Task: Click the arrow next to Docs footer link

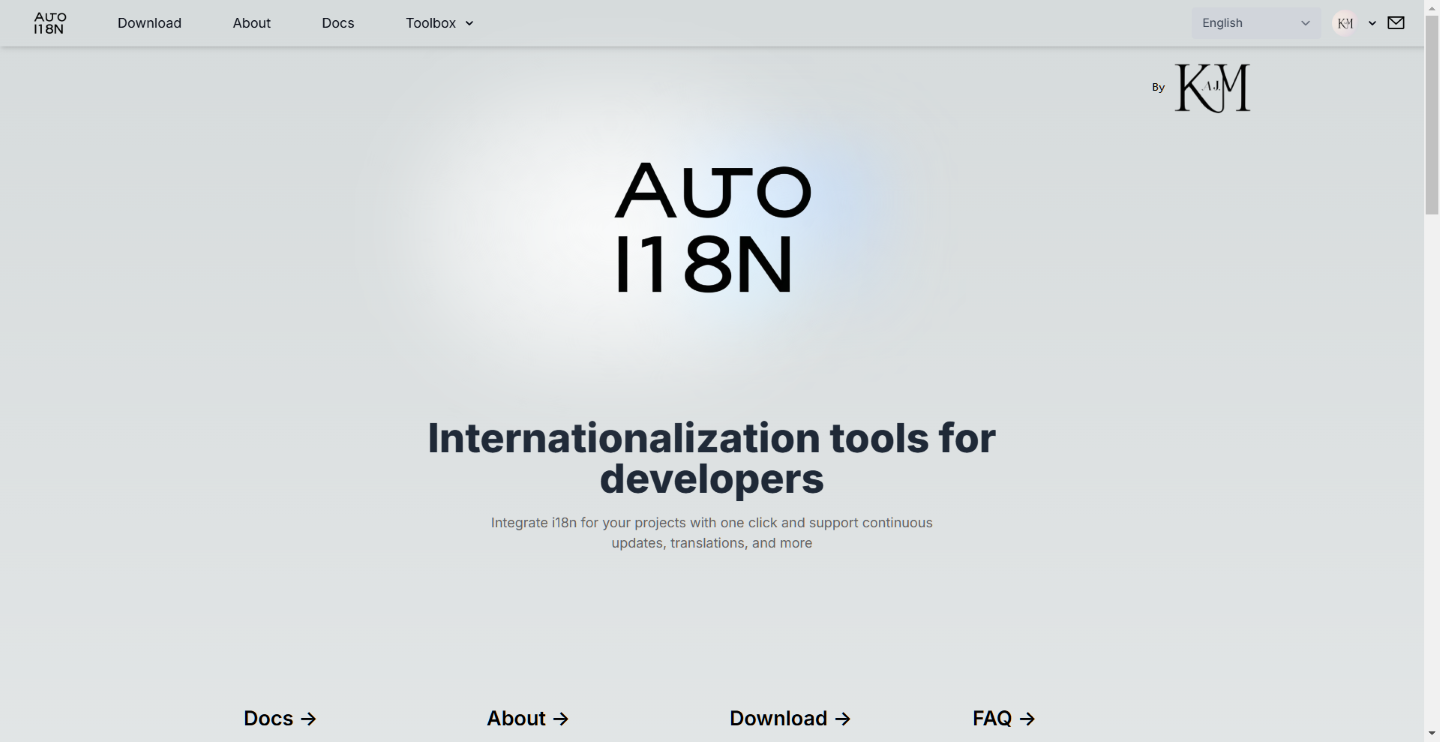Action: [308, 718]
